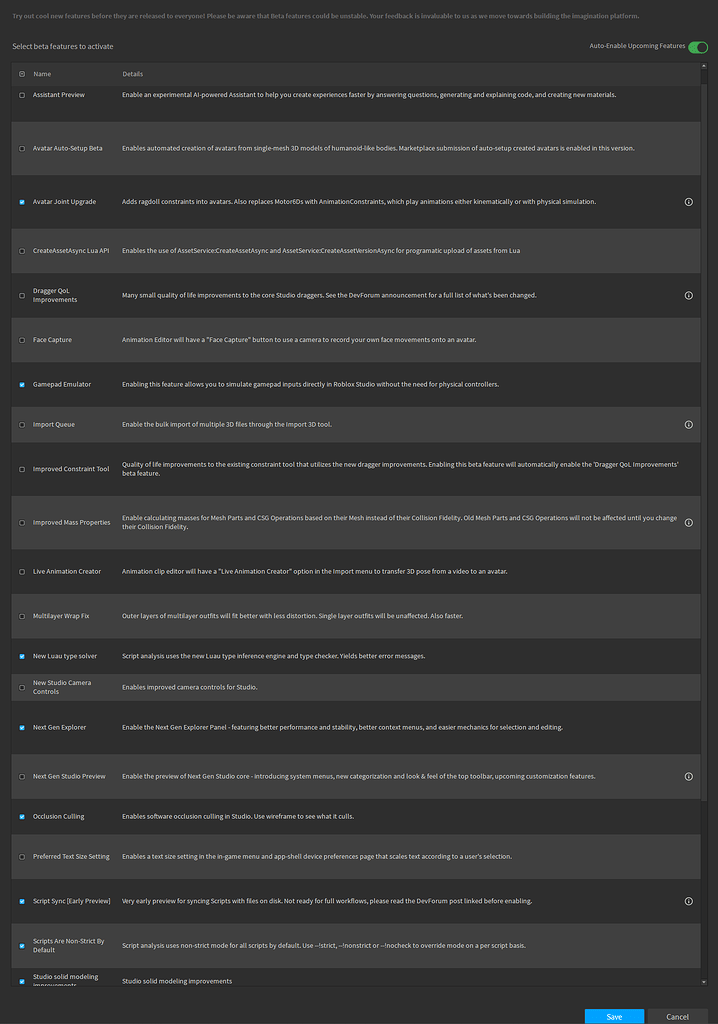Click the Import Queue info icon
Screen dimensions: 718x1024
coord(688,424)
